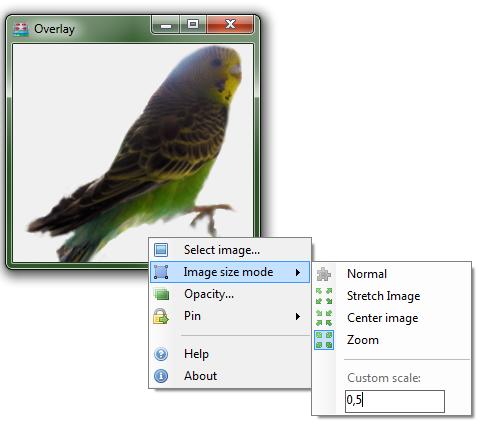Click the Overlay app icon in title bar
Screen dimensions: 482x437
pos(21,29)
